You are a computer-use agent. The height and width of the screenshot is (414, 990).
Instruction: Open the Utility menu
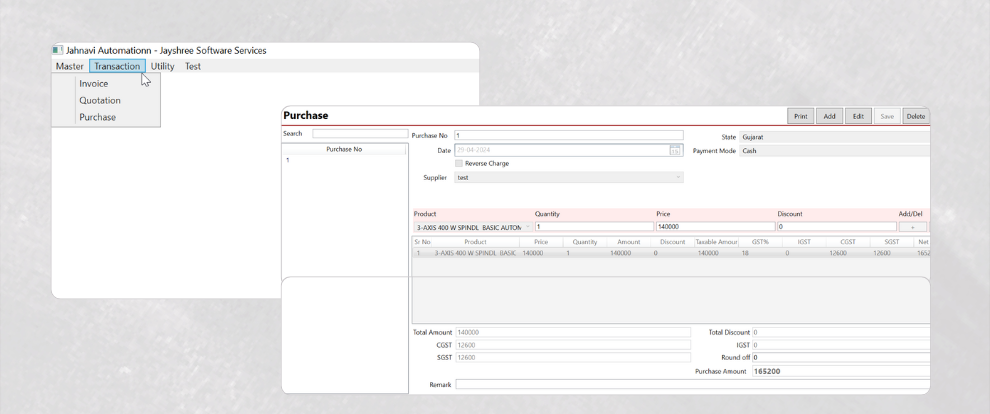click(162, 66)
